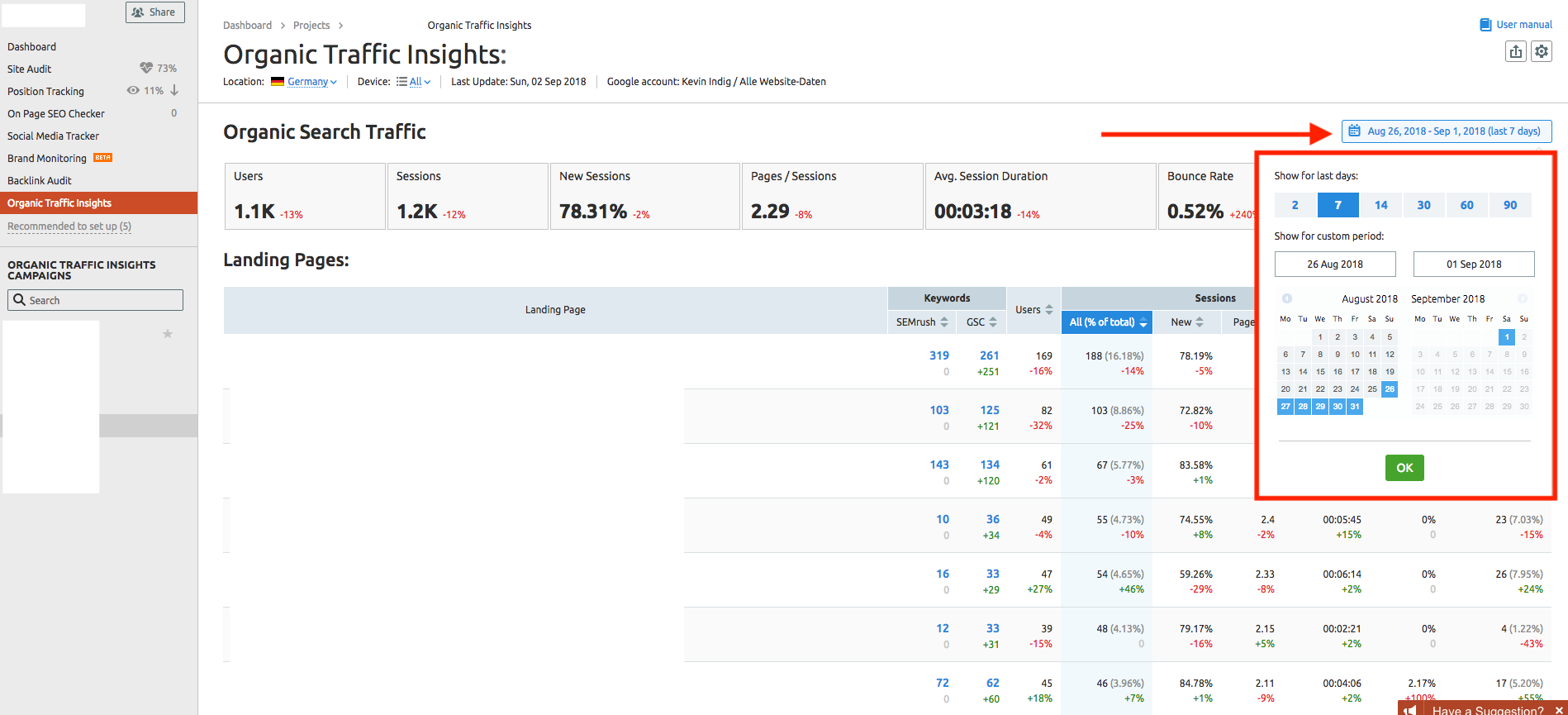The height and width of the screenshot is (715, 1568).
Task: Open the settings gear icon
Action: pyautogui.click(x=1542, y=52)
